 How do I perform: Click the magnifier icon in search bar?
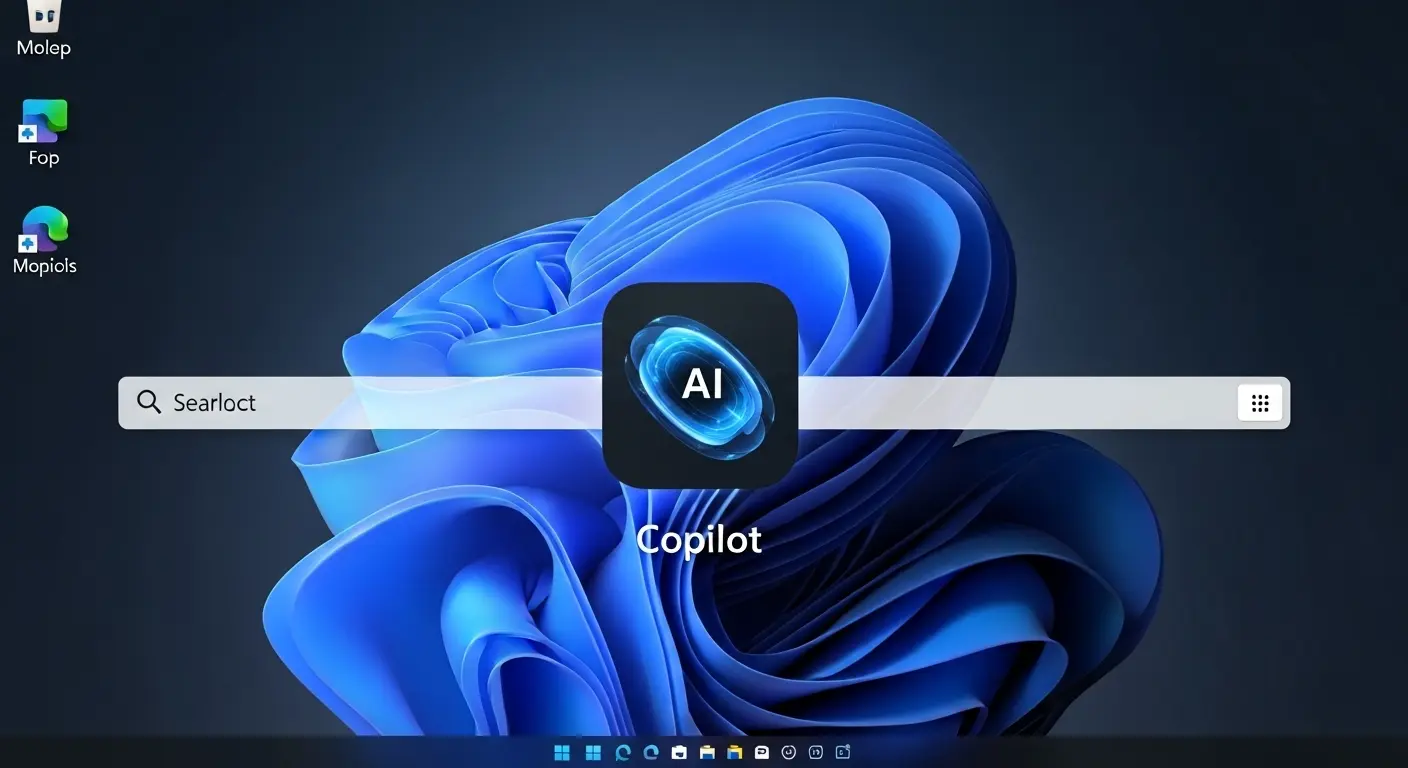click(149, 402)
